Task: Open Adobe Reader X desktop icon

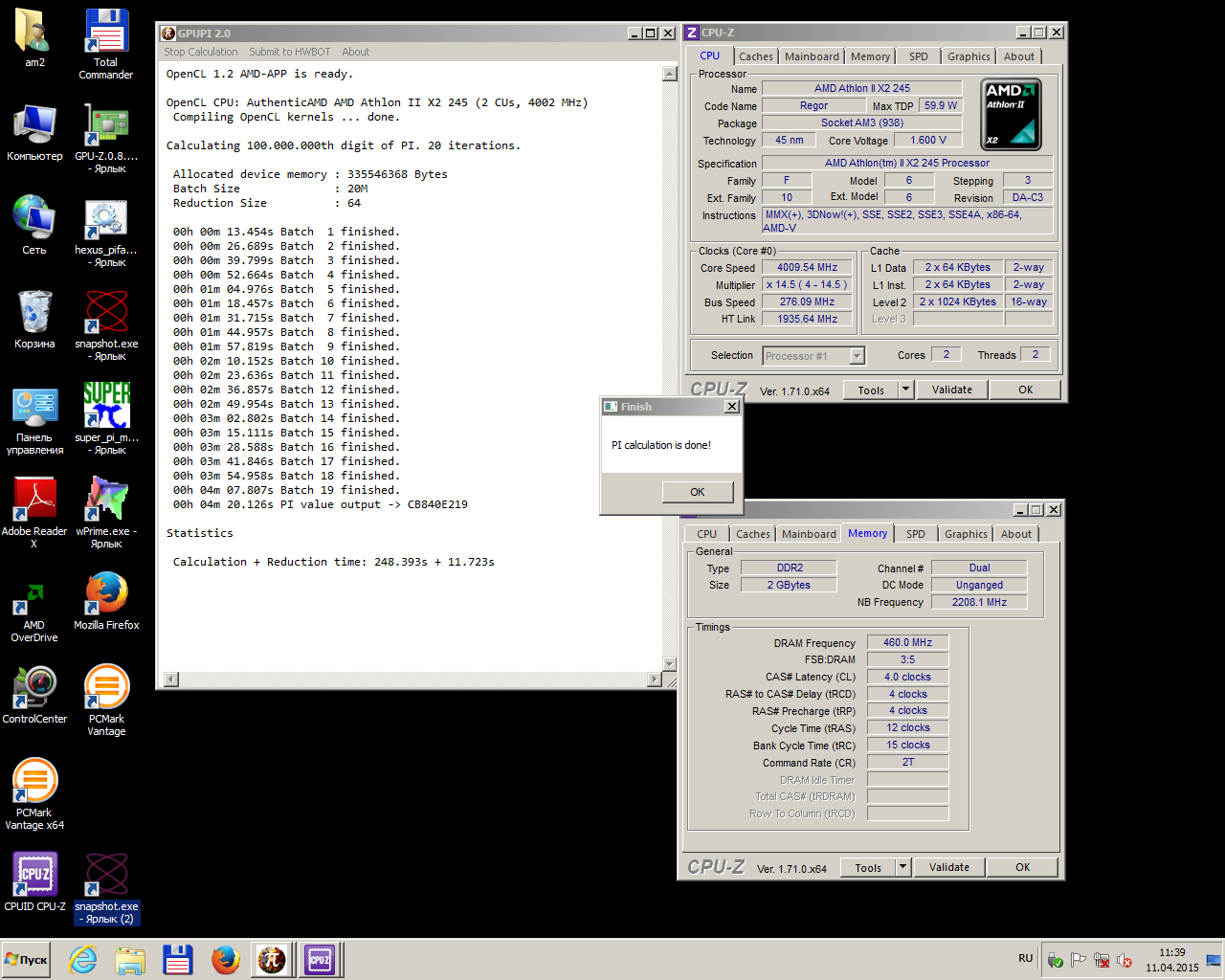Action: (34, 513)
